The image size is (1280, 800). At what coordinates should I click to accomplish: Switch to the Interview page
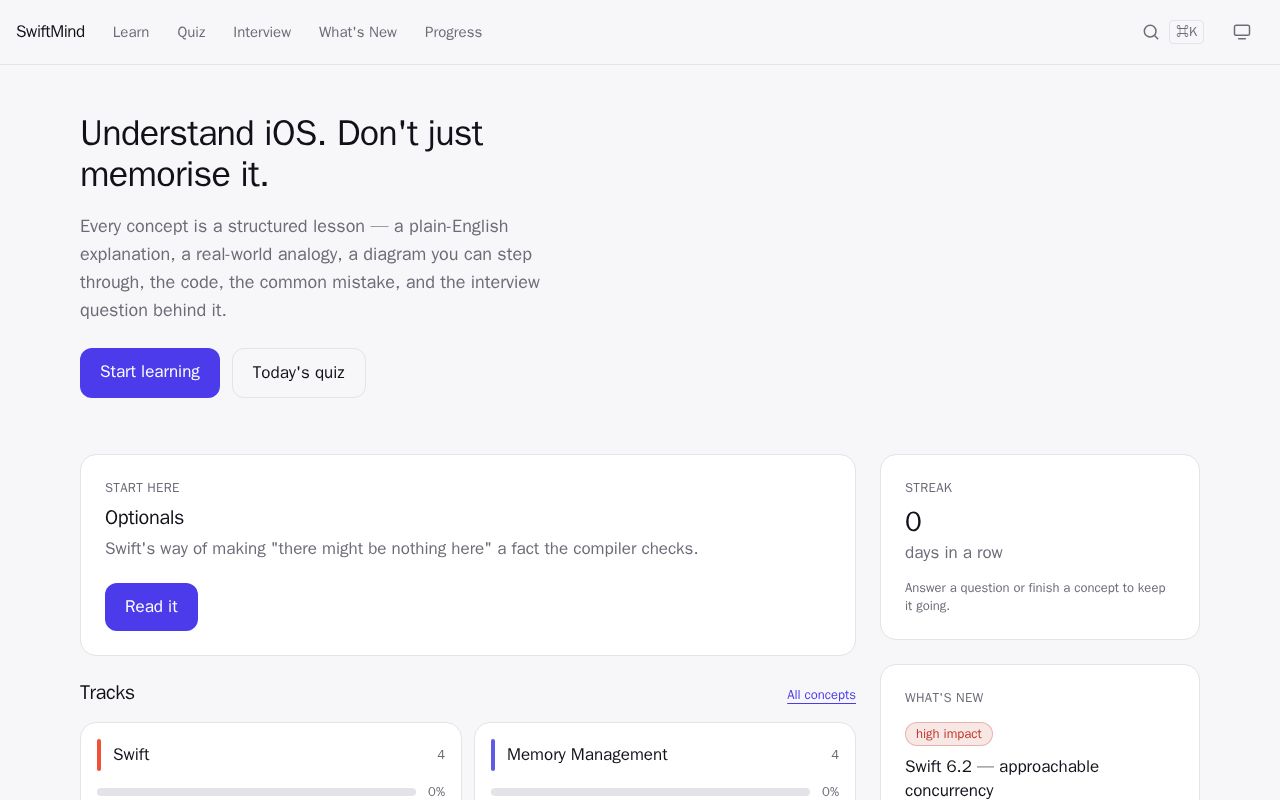pos(262,32)
